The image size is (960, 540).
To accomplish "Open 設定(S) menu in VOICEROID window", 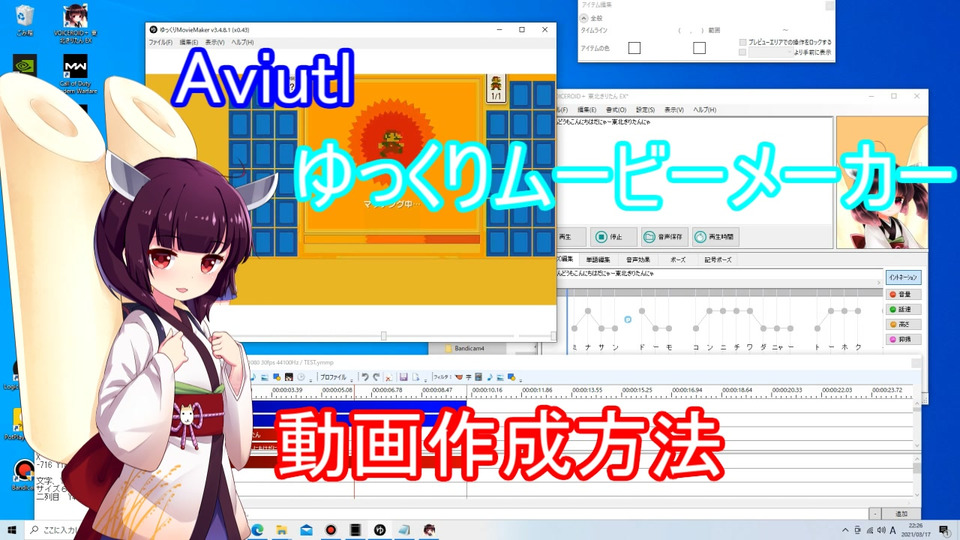I will point(645,110).
